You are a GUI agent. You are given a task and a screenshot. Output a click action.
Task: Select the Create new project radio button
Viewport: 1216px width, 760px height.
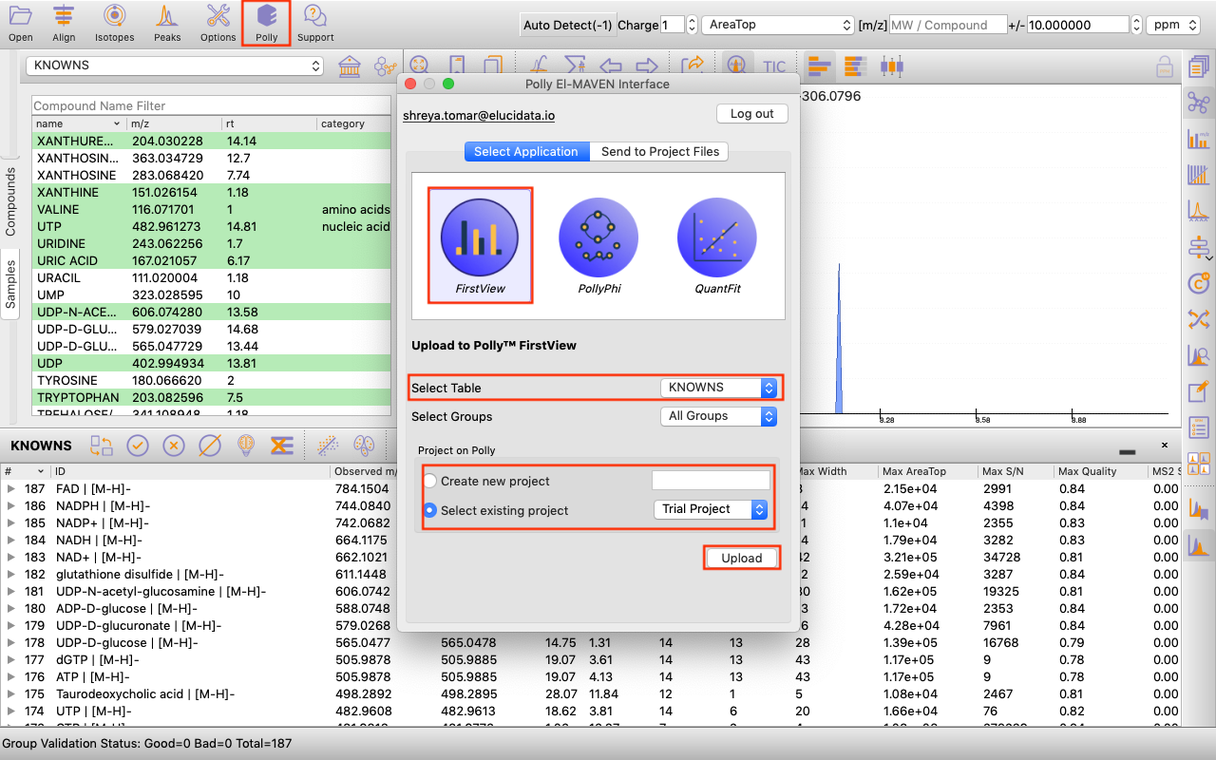[x=431, y=481]
